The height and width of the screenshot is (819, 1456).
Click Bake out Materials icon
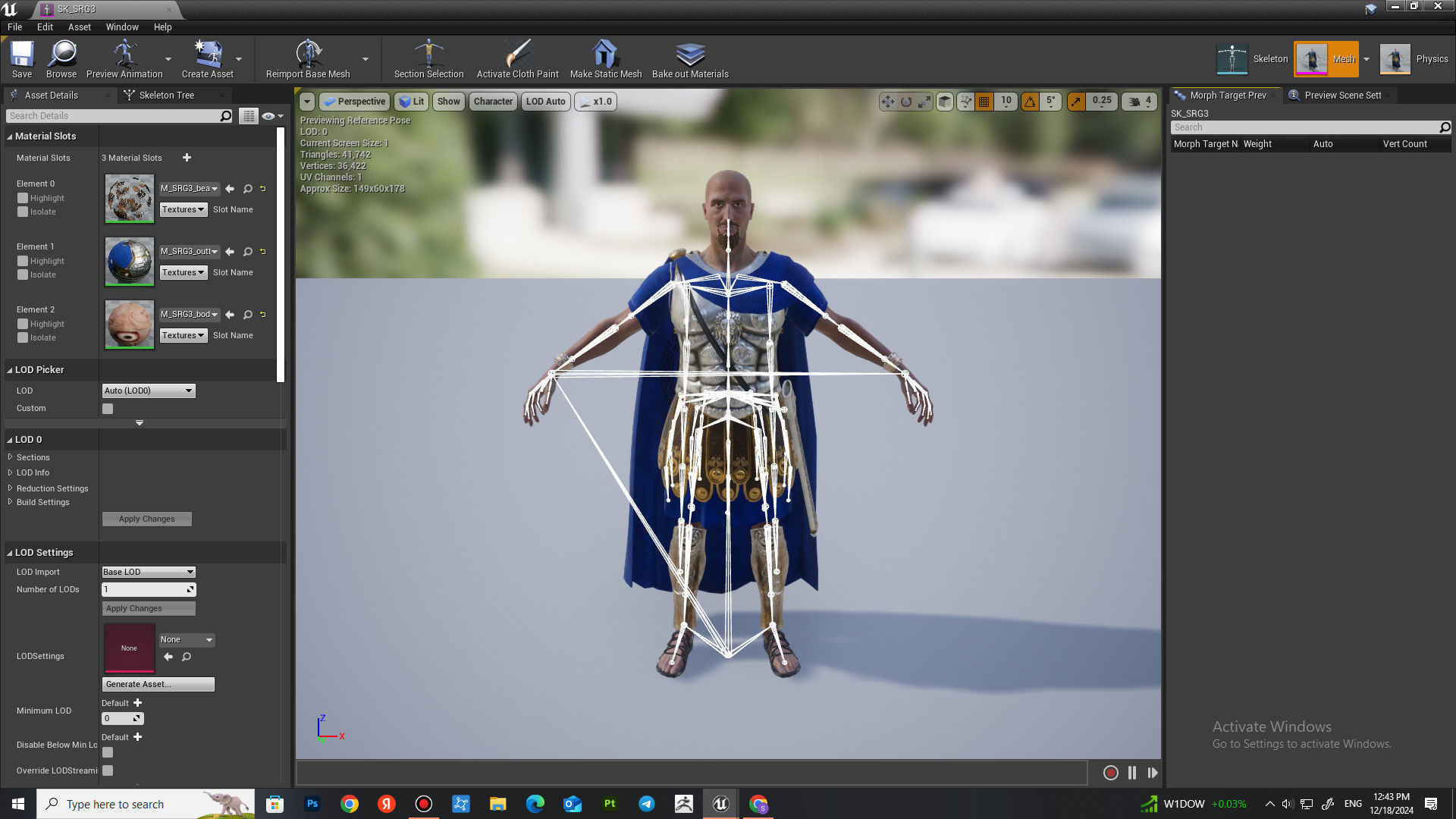689,55
